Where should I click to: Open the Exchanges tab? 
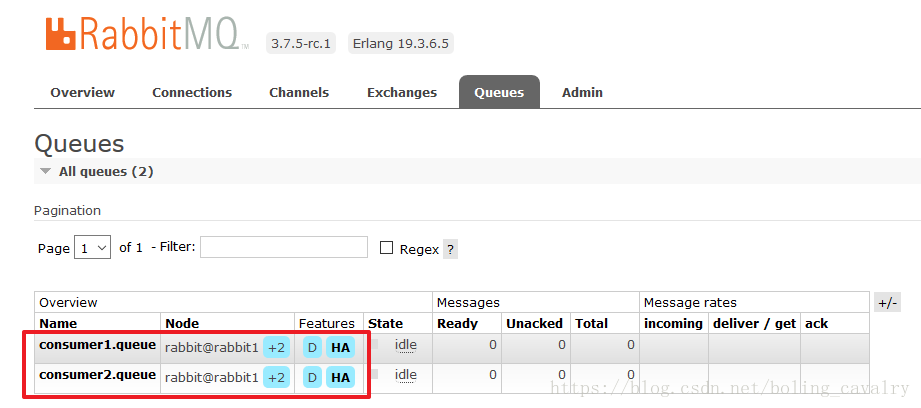[402, 93]
